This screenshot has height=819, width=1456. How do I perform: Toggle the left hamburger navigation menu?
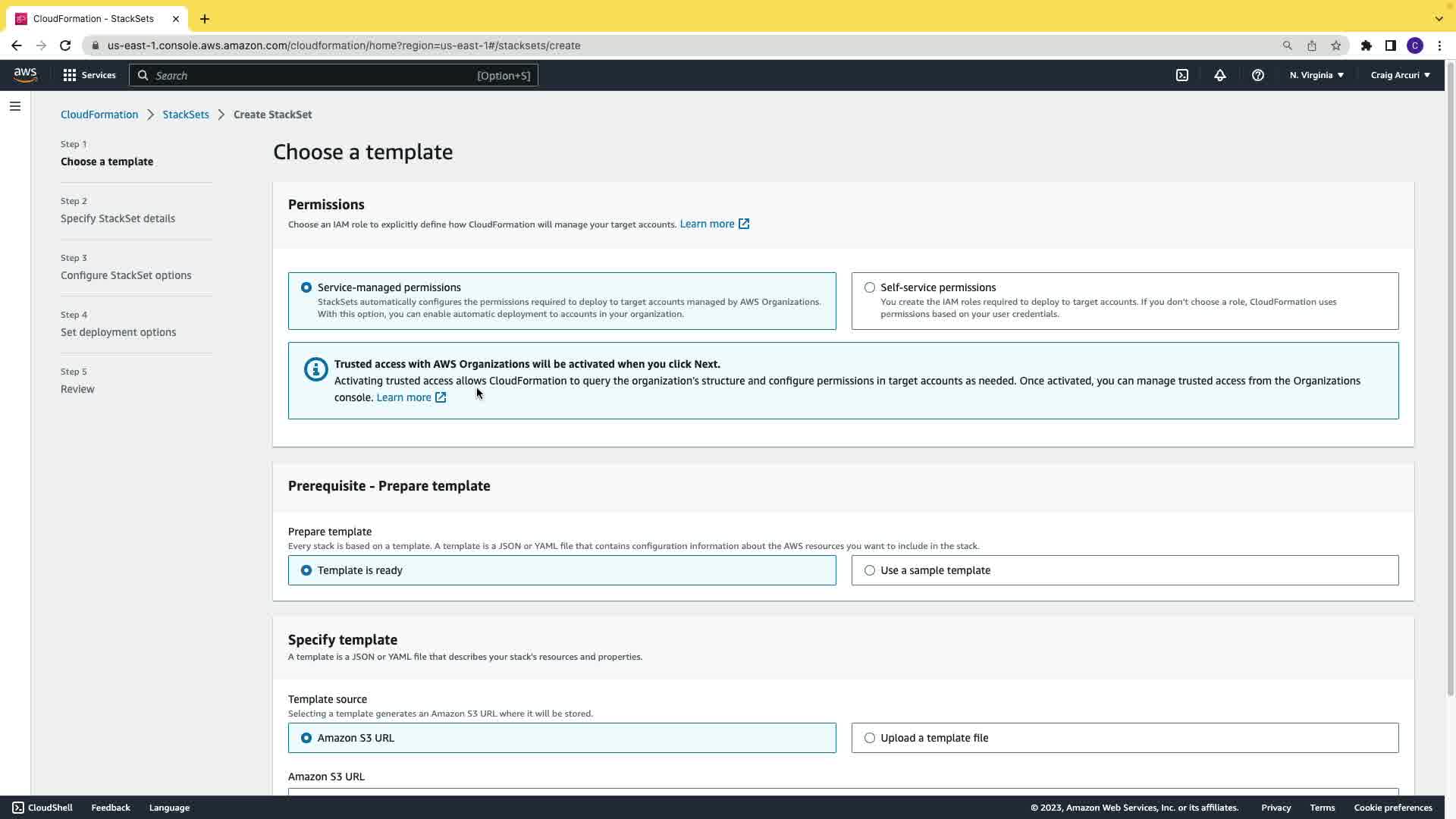pos(15,106)
